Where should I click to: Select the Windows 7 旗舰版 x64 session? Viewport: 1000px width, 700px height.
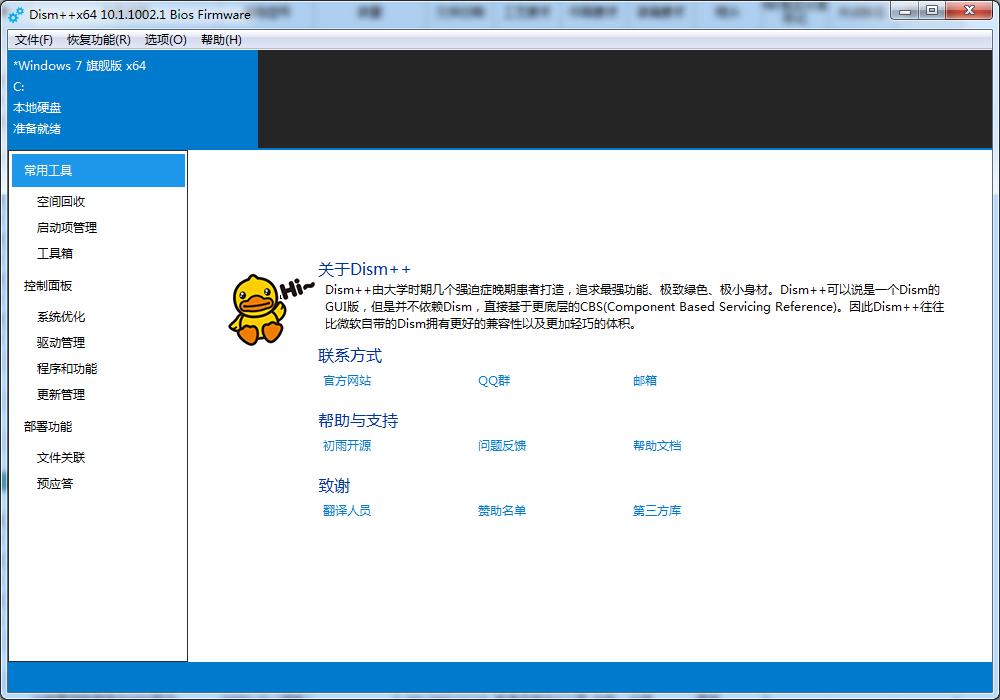[80, 65]
